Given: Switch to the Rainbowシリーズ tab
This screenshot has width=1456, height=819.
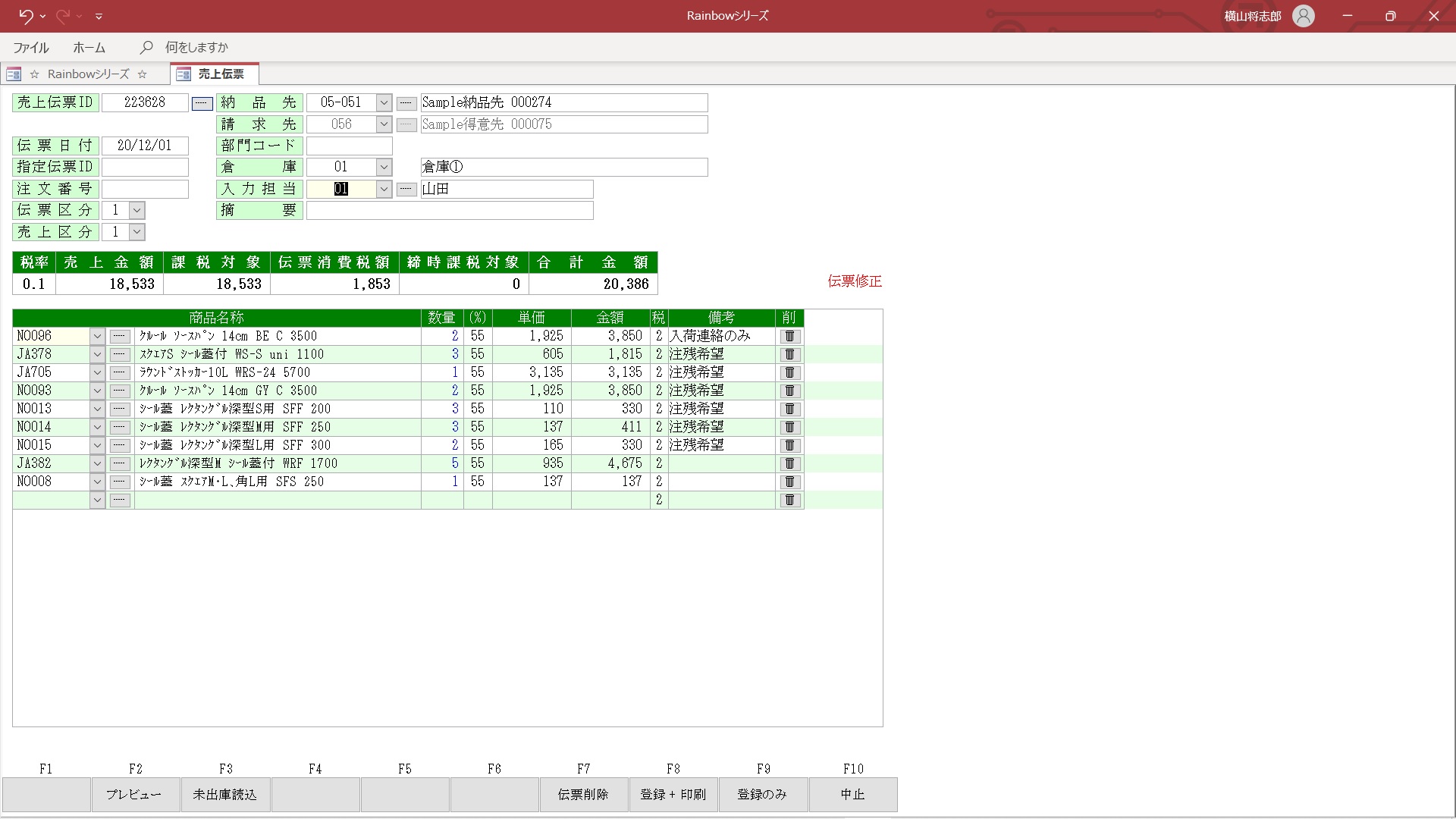Looking at the screenshot, I should [87, 74].
